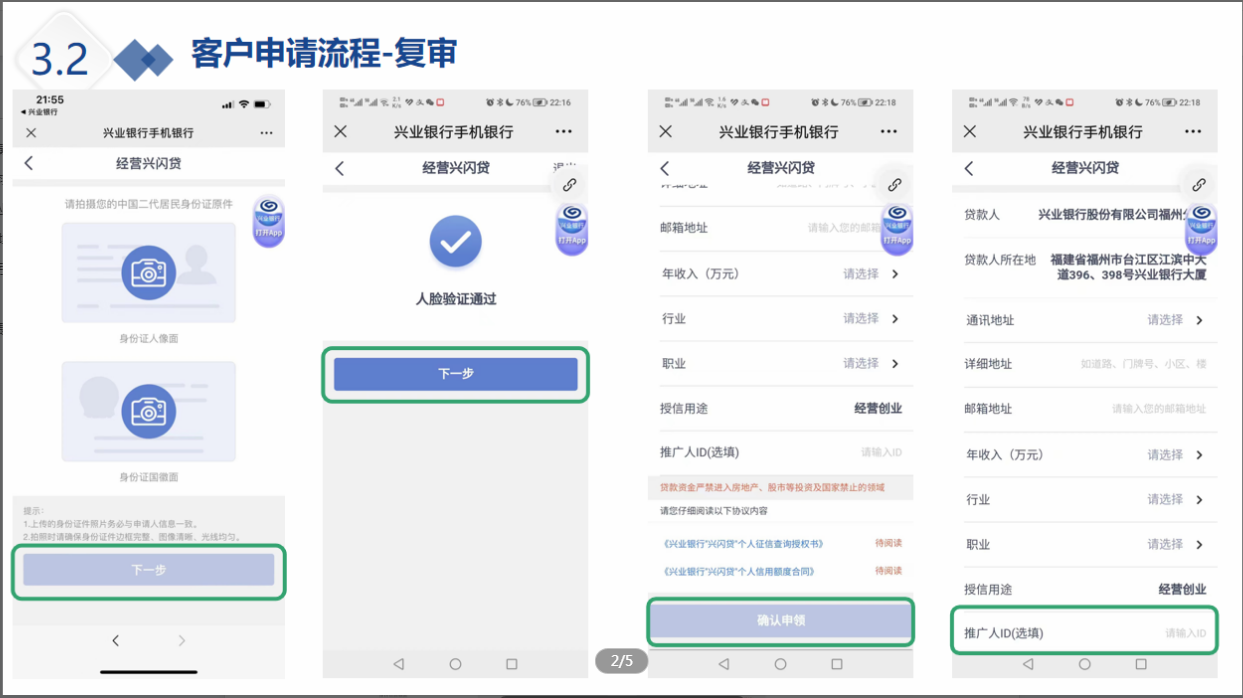Close the 确认申领 screen with X
Screen dimensions: 1243x698
point(666,132)
